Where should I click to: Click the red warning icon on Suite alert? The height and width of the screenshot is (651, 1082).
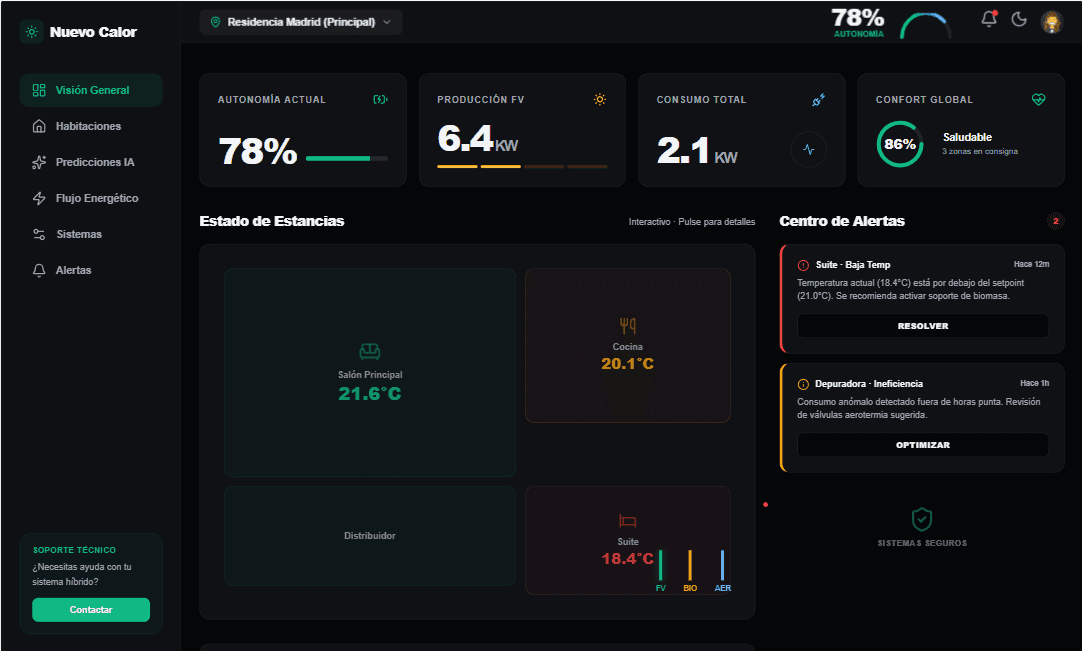coord(803,265)
